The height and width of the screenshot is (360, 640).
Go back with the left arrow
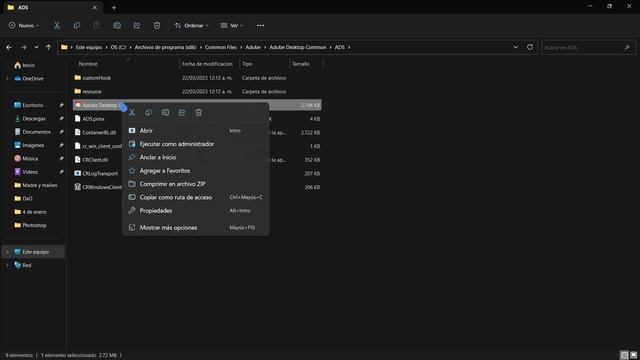coord(9,47)
